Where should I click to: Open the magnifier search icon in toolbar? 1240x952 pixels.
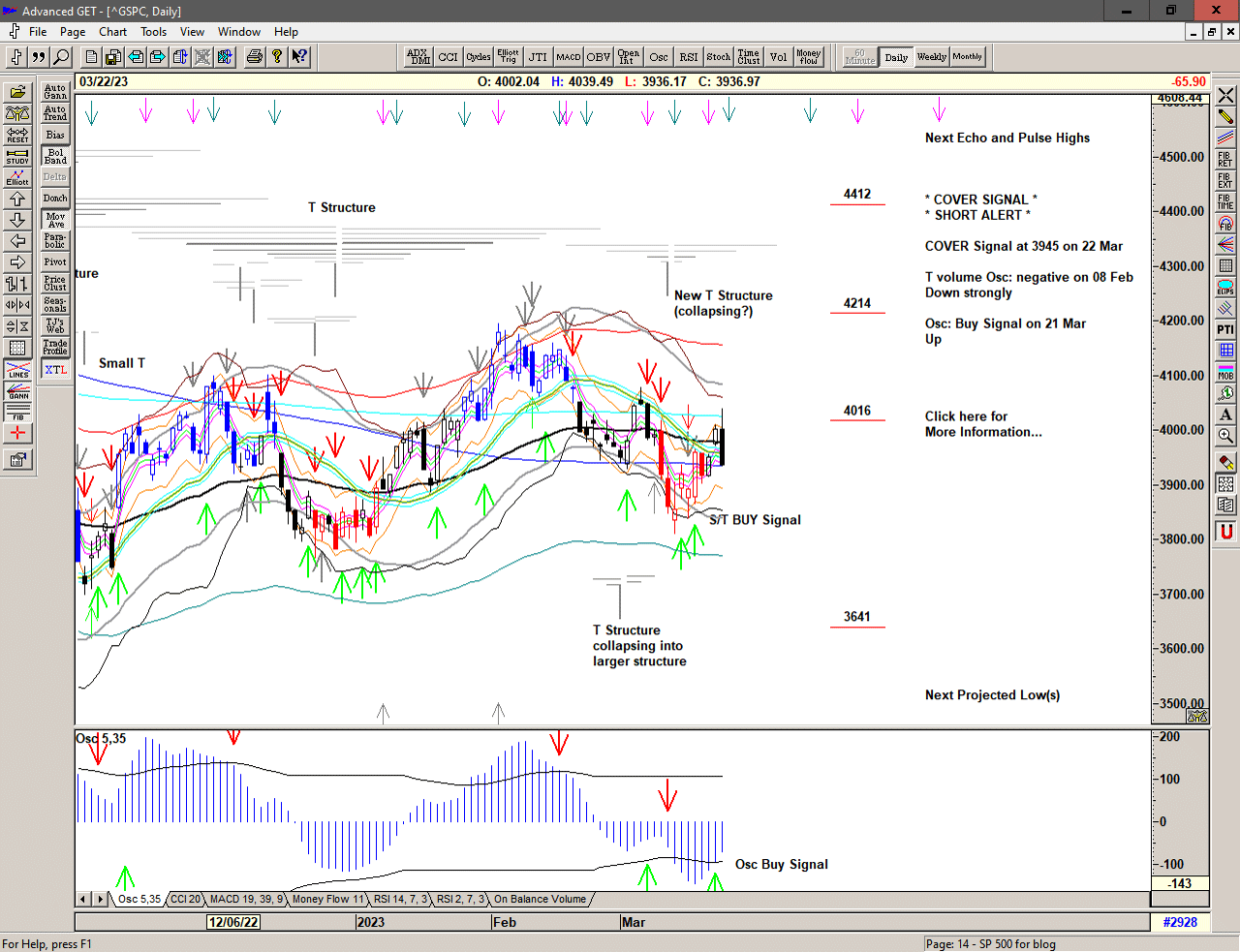pos(61,57)
